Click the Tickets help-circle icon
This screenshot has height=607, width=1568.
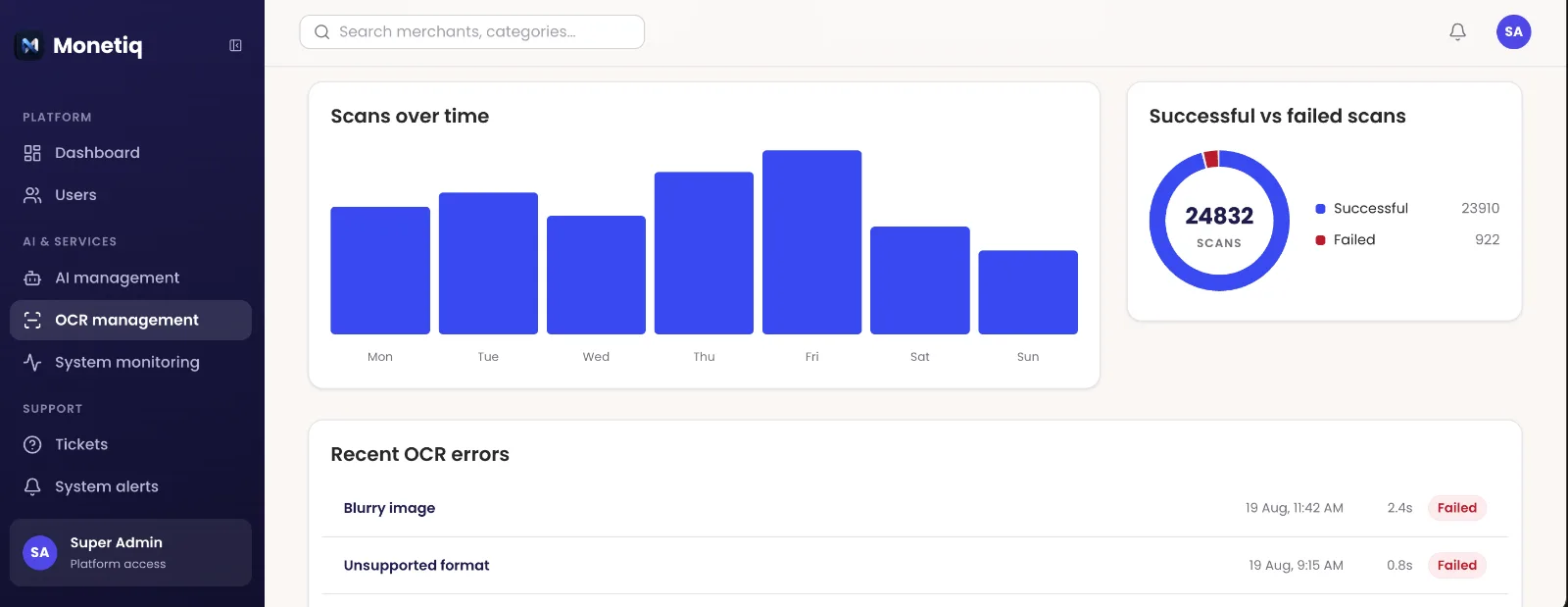tap(32, 445)
